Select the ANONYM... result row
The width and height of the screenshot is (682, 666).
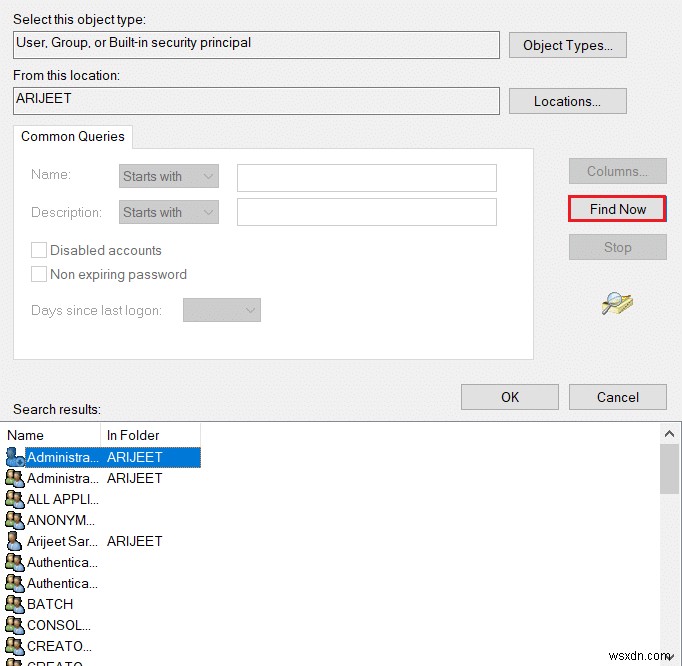point(103,520)
